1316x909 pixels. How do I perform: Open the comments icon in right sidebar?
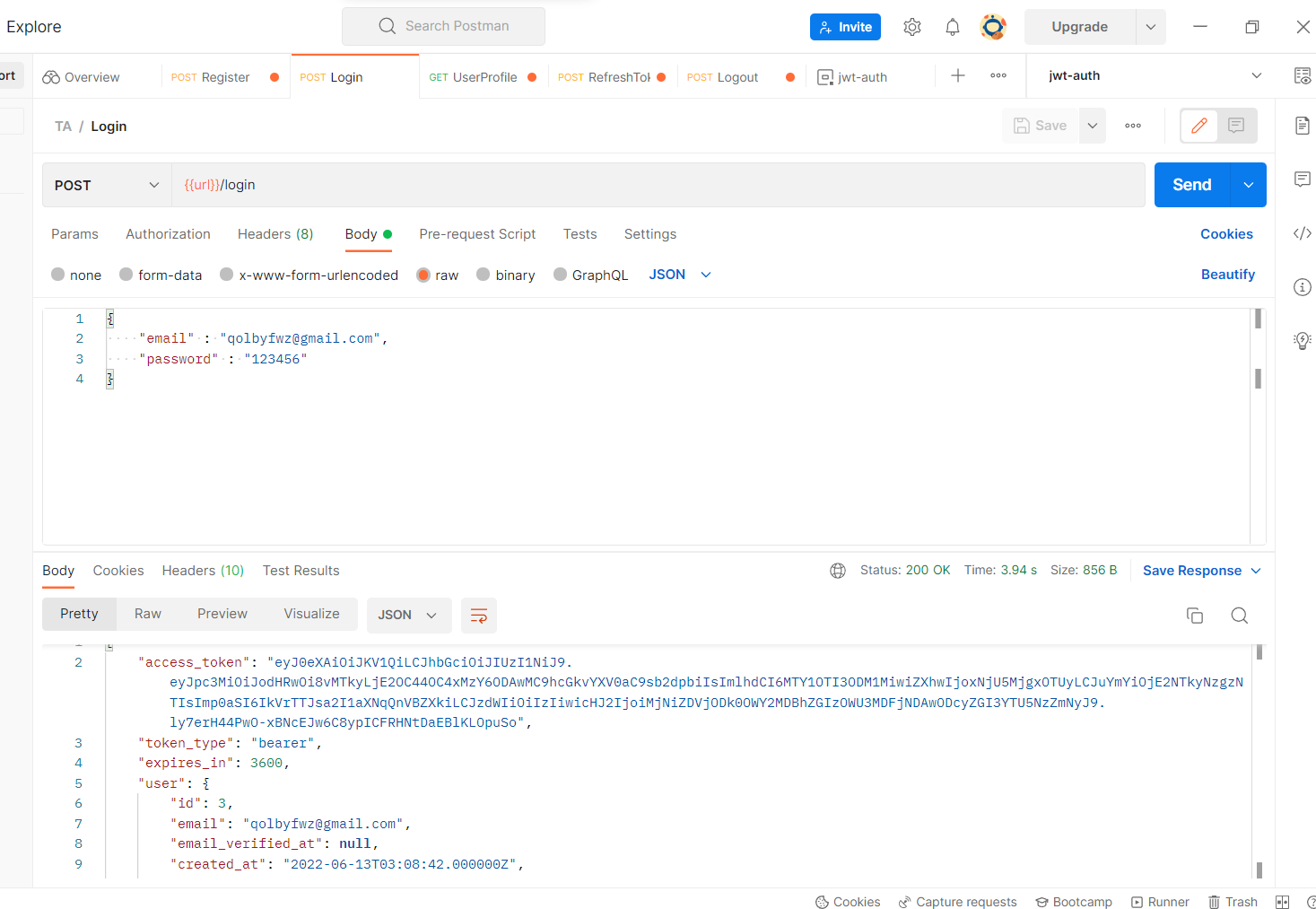1302,179
